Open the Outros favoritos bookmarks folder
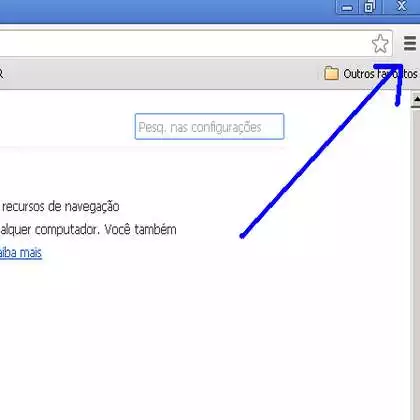 (371, 74)
